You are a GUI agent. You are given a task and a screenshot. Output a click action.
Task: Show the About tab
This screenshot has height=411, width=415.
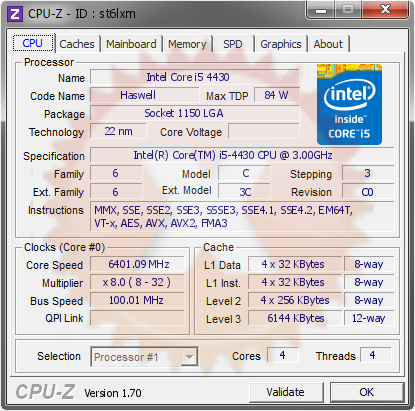click(x=328, y=44)
